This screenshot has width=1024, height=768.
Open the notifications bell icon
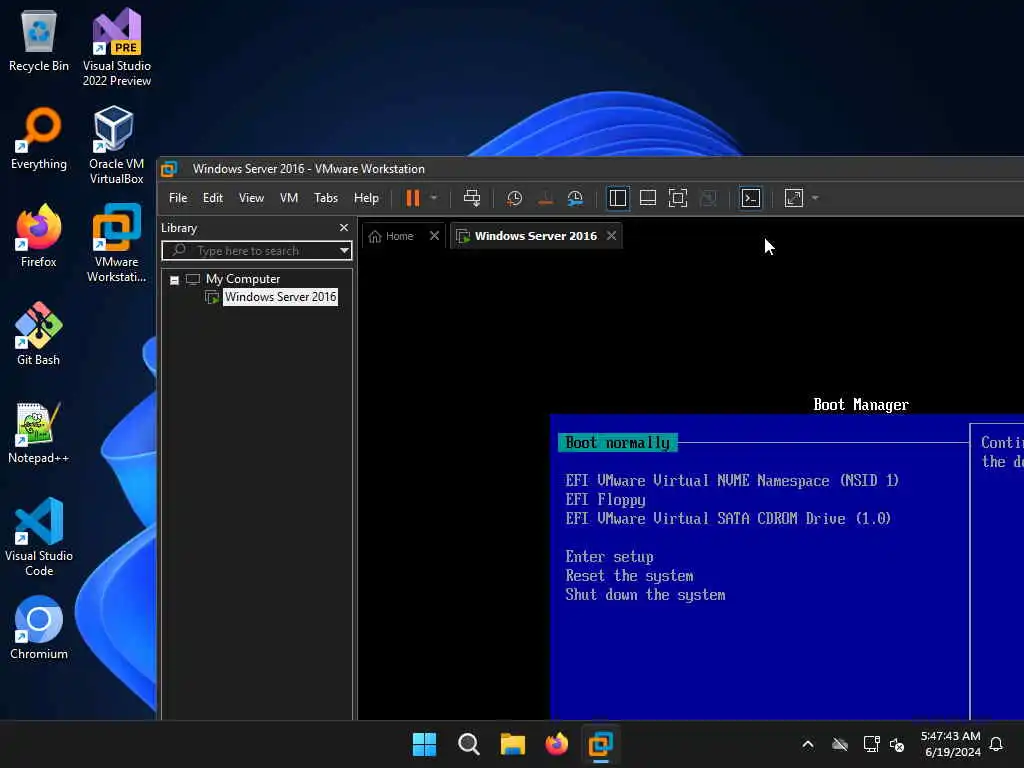[x=997, y=744]
